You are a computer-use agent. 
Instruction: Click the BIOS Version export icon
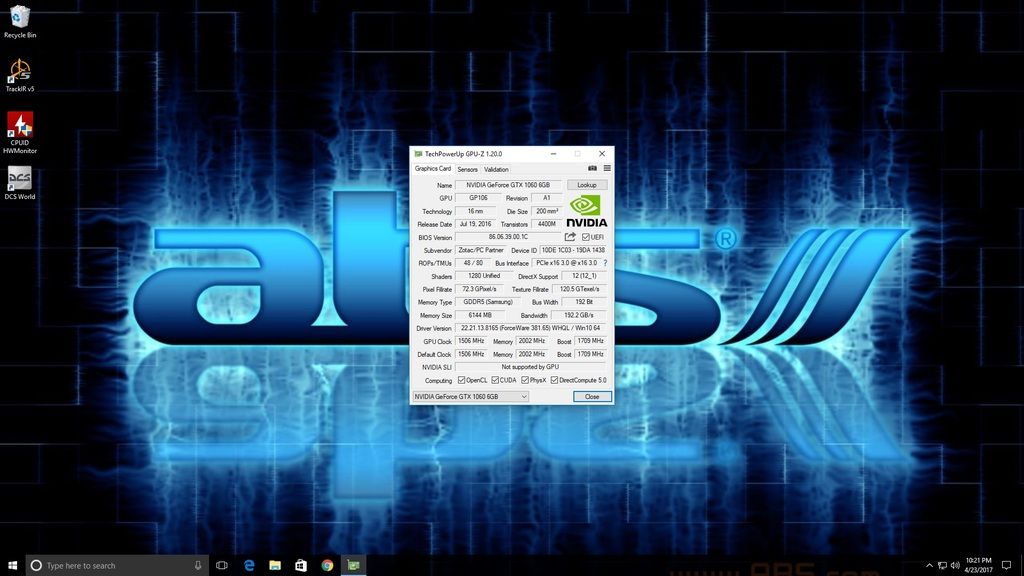[570, 236]
